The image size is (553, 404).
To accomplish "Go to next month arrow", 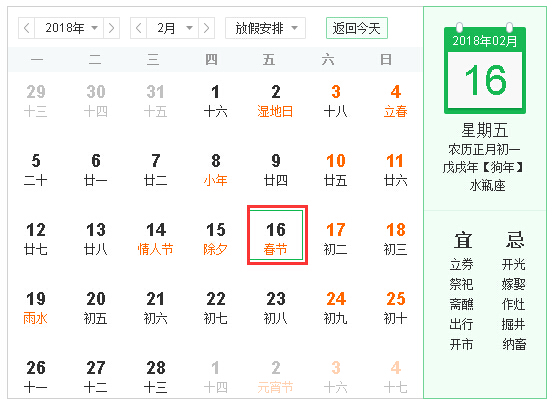I will (x=207, y=28).
